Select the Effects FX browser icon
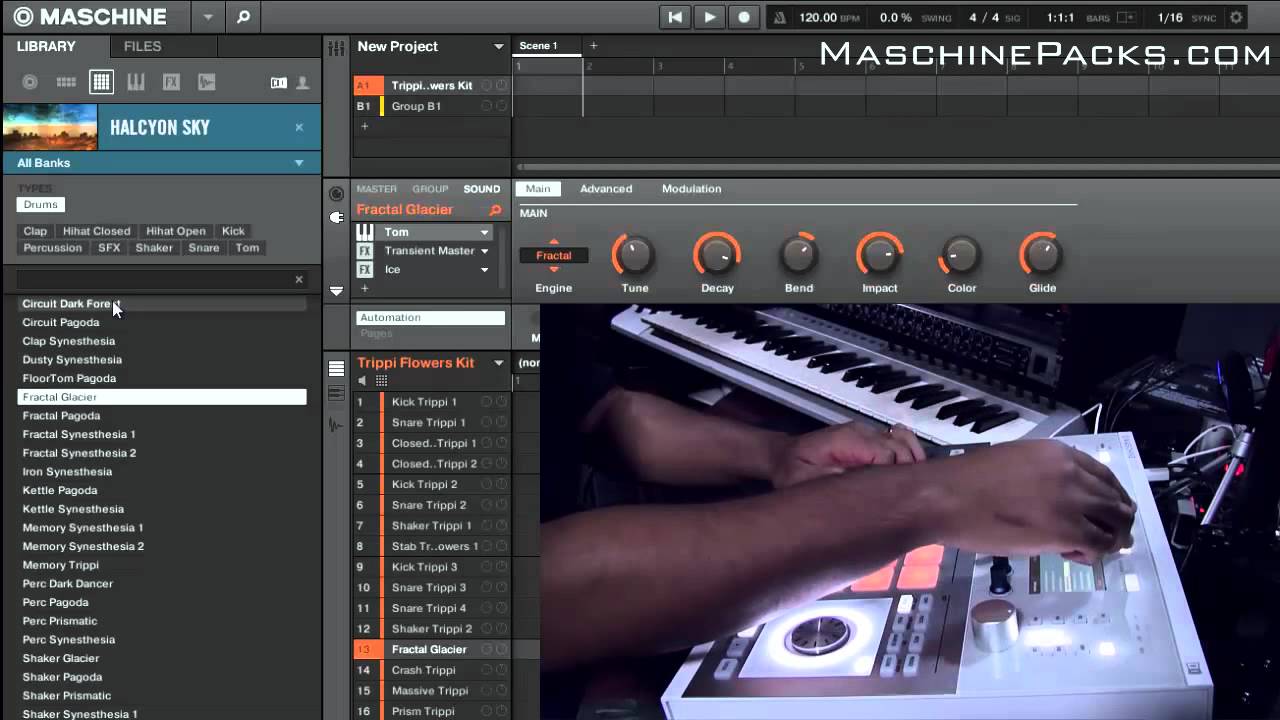Screen dimensions: 1280x720 [x=171, y=82]
